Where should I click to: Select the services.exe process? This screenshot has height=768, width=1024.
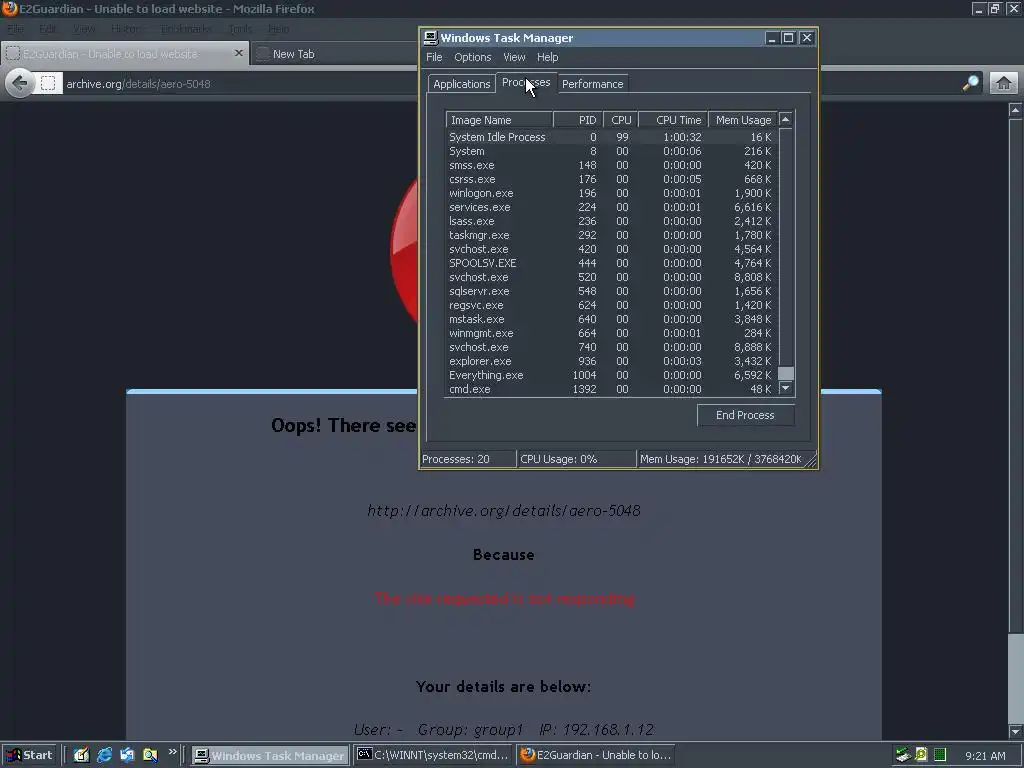[611, 207]
